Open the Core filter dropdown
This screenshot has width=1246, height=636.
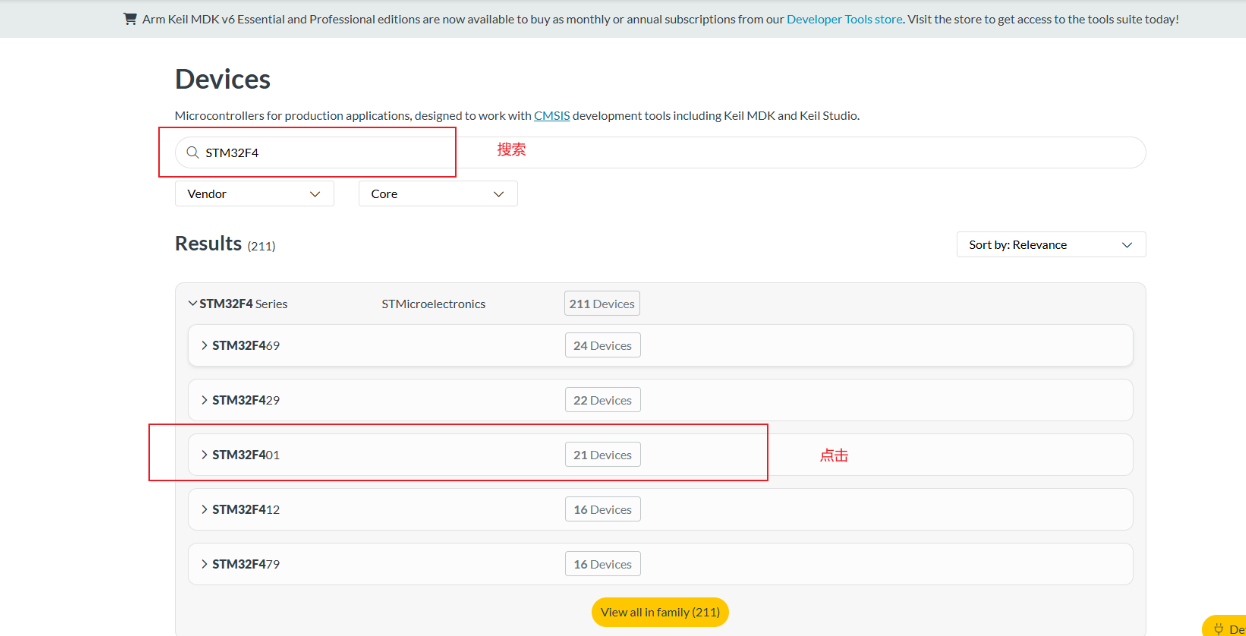pyautogui.click(x=438, y=194)
